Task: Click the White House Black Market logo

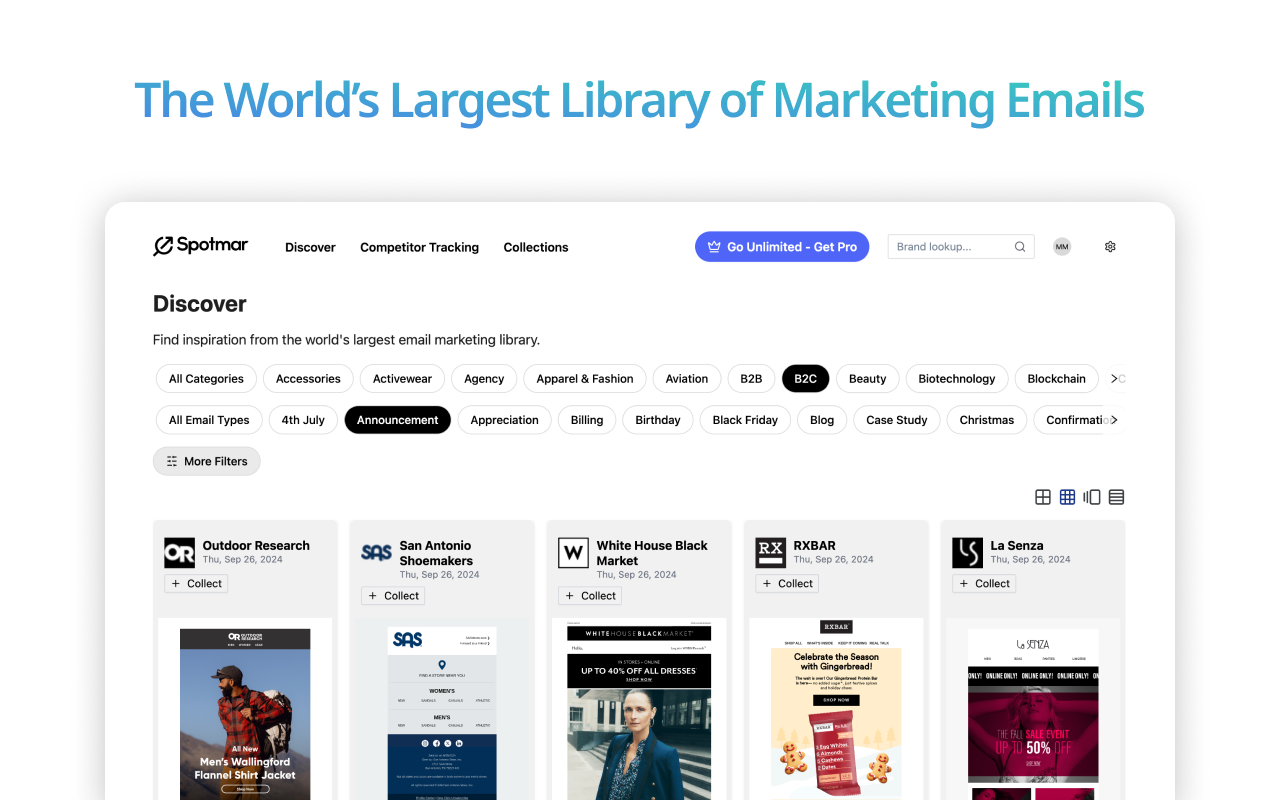Action: 574,553
